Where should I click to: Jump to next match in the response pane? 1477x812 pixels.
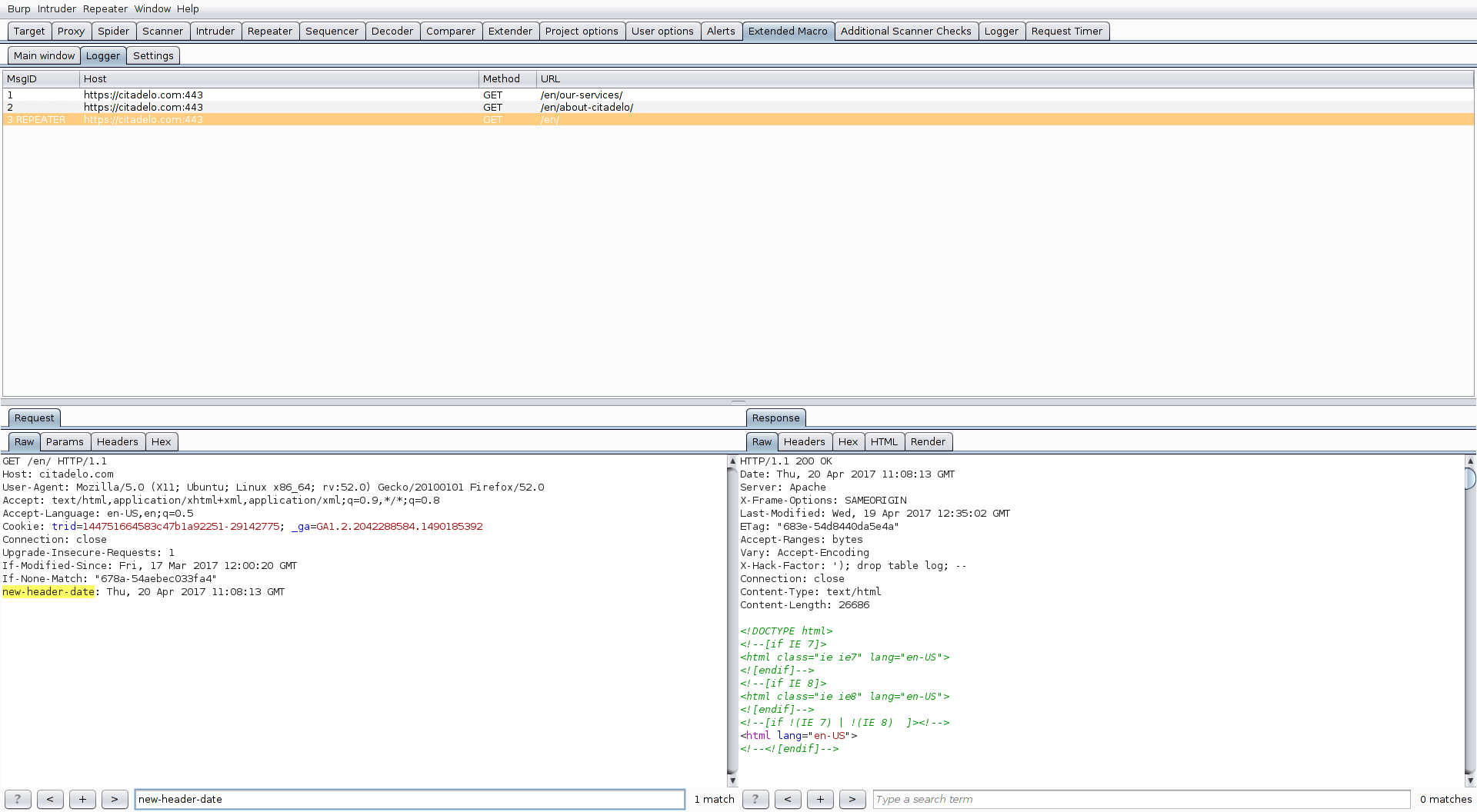(x=852, y=799)
